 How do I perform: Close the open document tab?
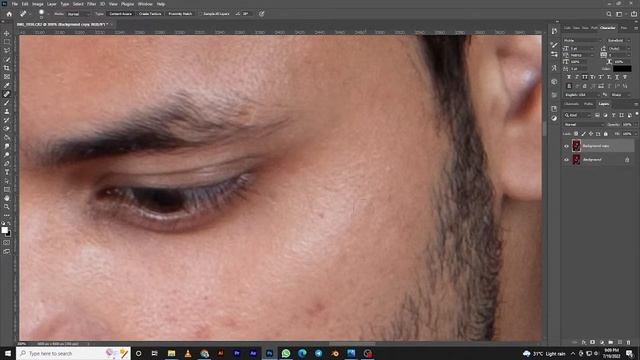pos(112,24)
